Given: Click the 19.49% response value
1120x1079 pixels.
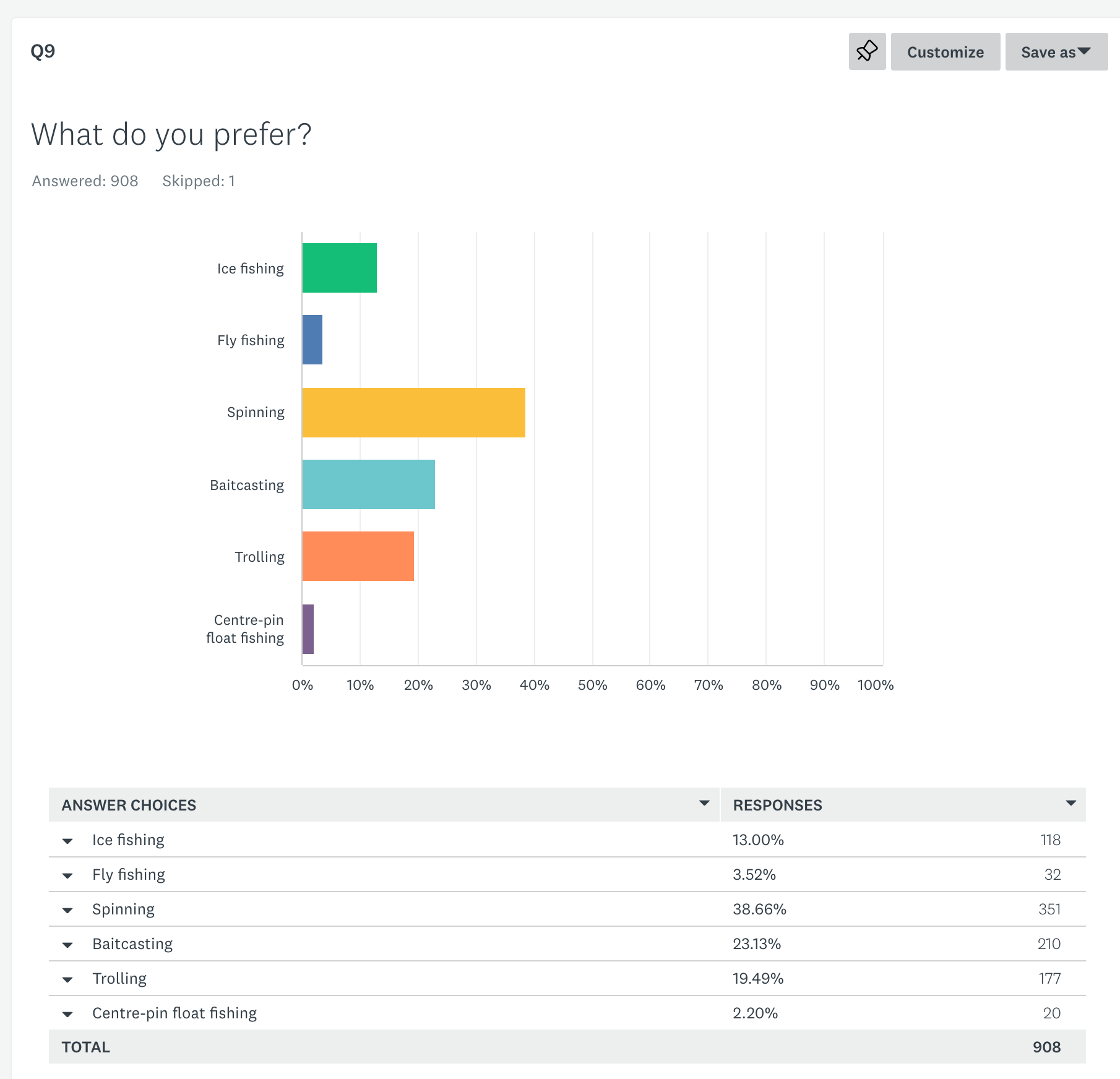Looking at the screenshot, I should [758, 978].
